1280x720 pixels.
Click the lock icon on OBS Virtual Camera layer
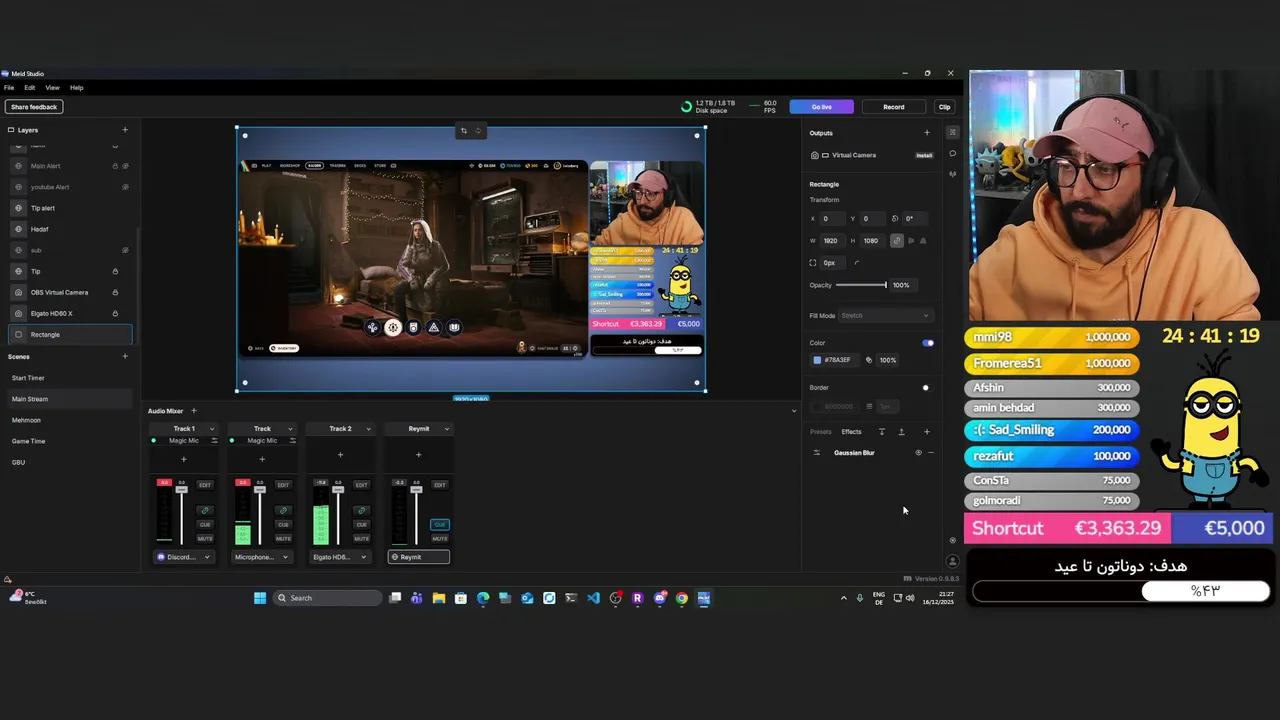tap(115, 292)
